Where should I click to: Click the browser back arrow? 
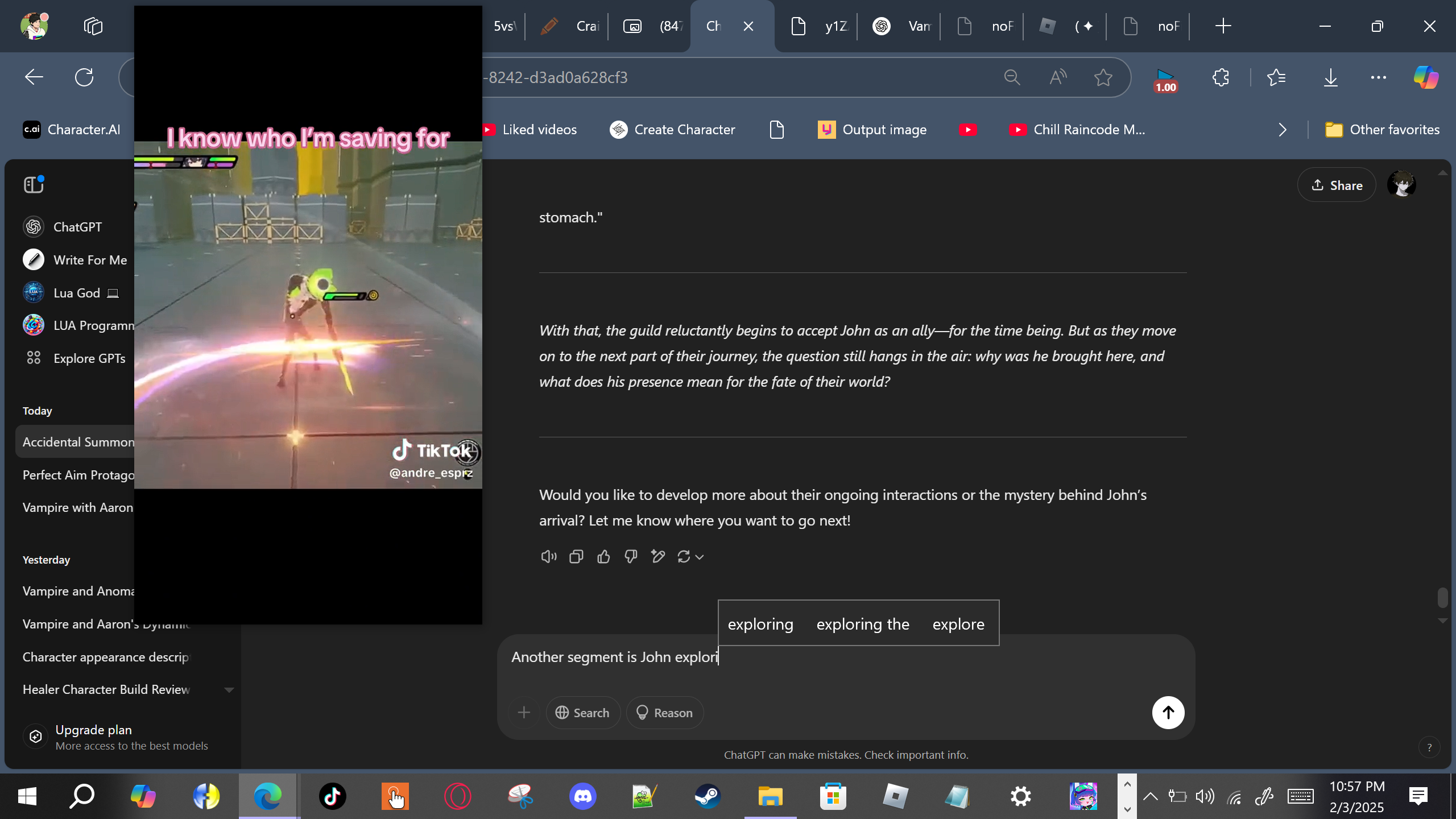(34, 77)
